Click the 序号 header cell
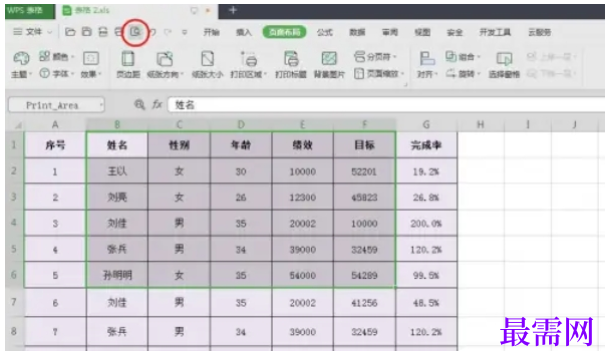This screenshot has width=612, height=363. (x=55, y=145)
